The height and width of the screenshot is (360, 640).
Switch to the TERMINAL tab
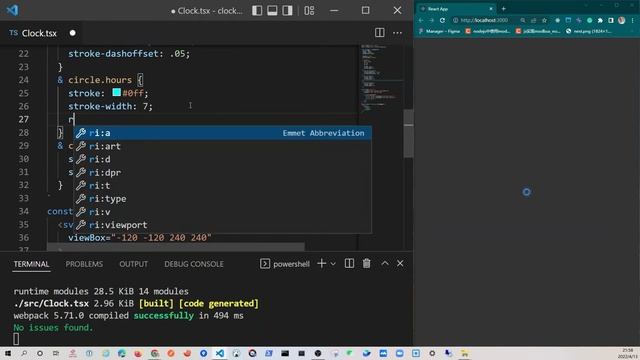[x=31, y=264]
